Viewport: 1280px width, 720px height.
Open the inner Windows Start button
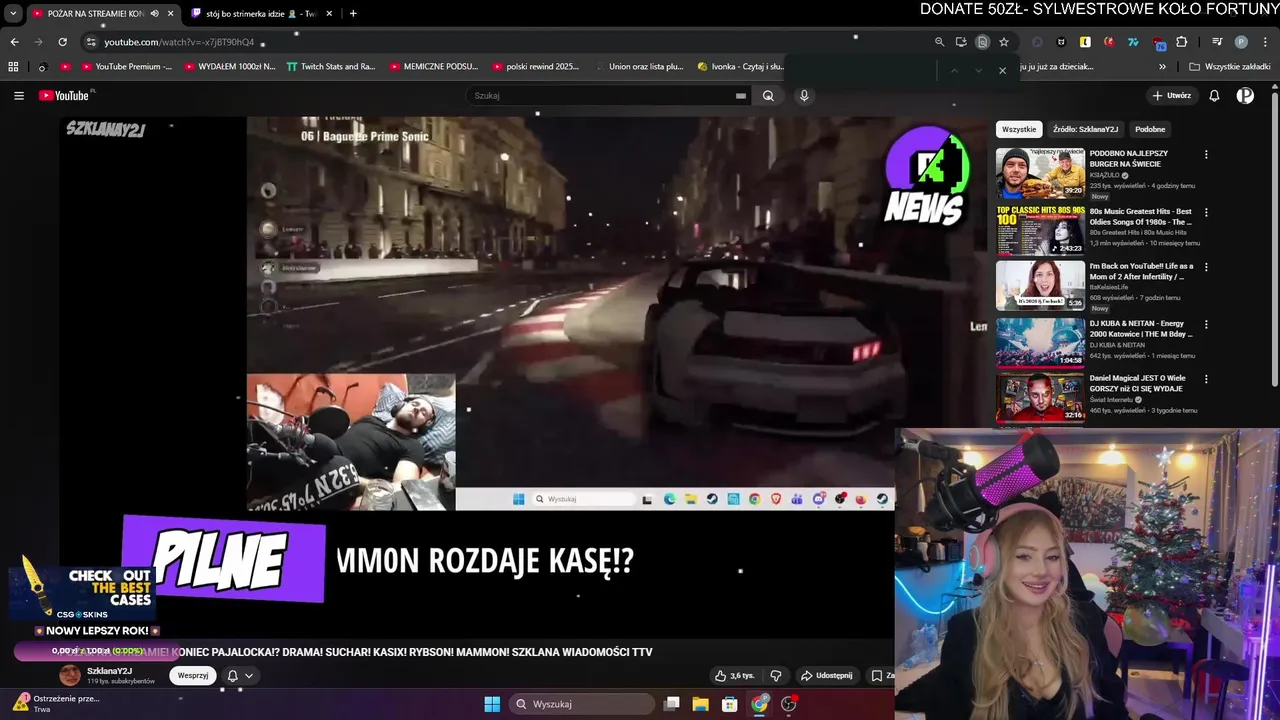(518, 499)
